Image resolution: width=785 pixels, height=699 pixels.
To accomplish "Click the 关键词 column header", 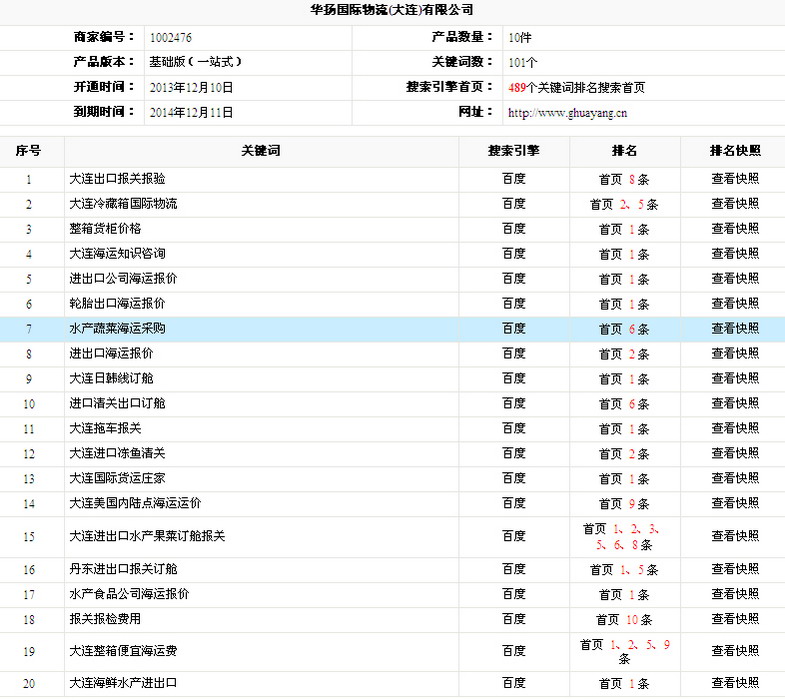I will coord(261,151).
